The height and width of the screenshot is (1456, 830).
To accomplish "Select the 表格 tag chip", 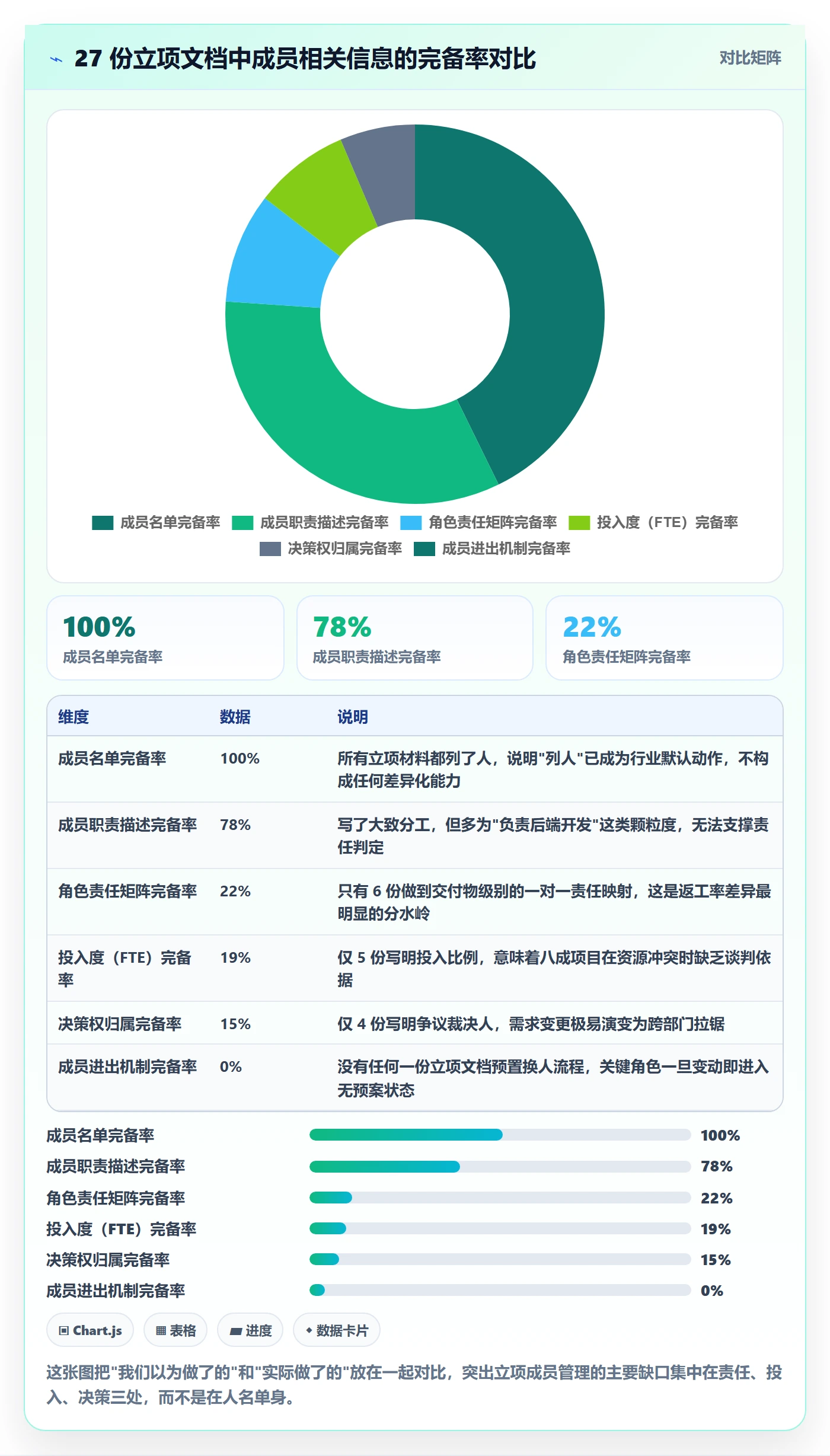I will (175, 1330).
